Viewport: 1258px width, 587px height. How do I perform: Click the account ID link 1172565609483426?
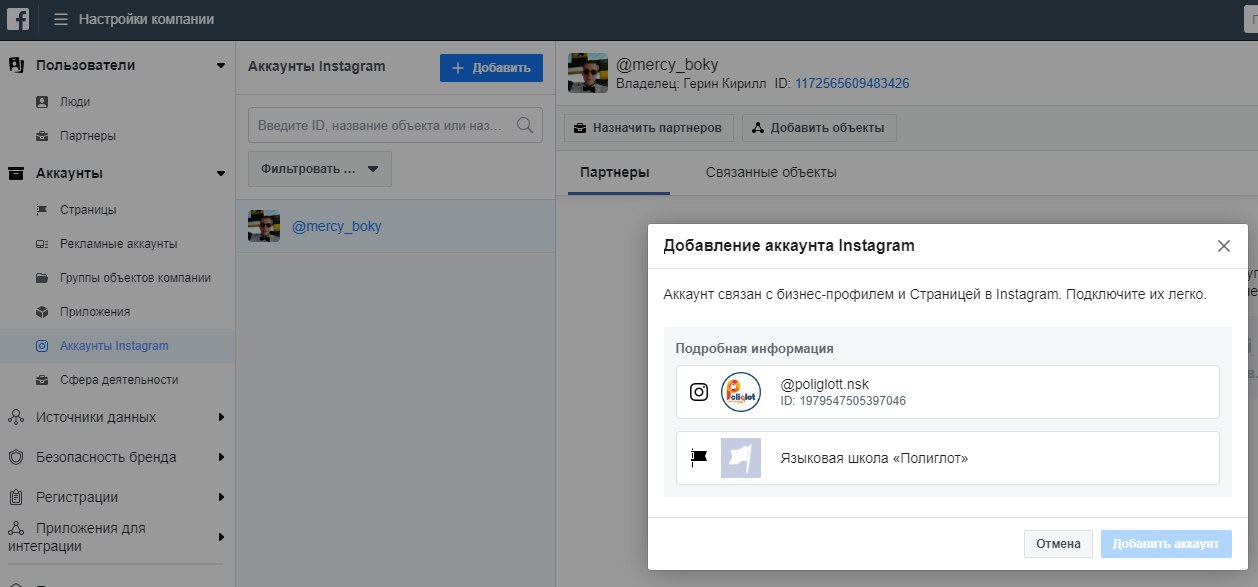click(852, 83)
